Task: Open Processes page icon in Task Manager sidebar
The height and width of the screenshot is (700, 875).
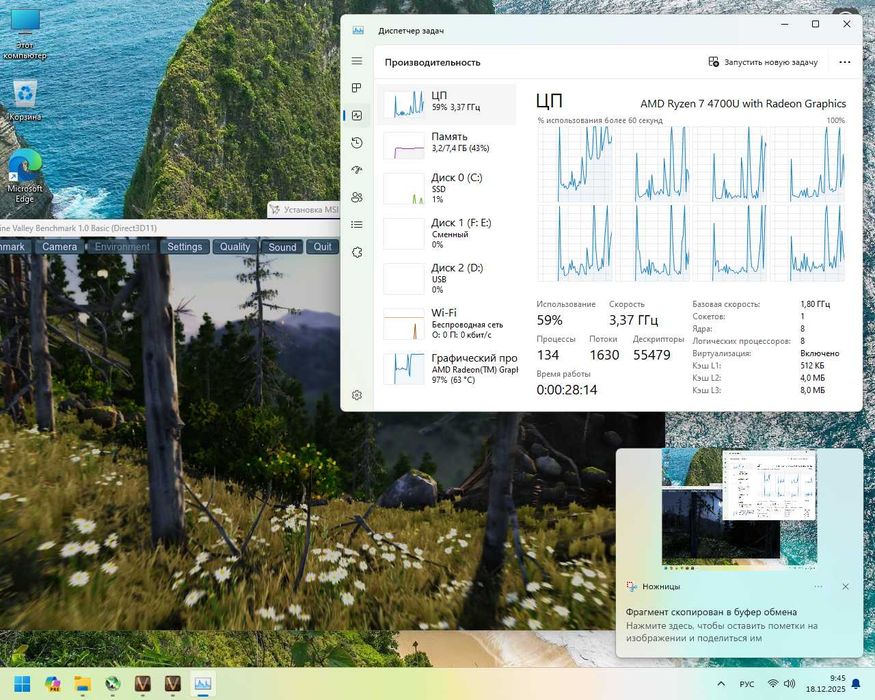Action: pyautogui.click(x=357, y=88)
